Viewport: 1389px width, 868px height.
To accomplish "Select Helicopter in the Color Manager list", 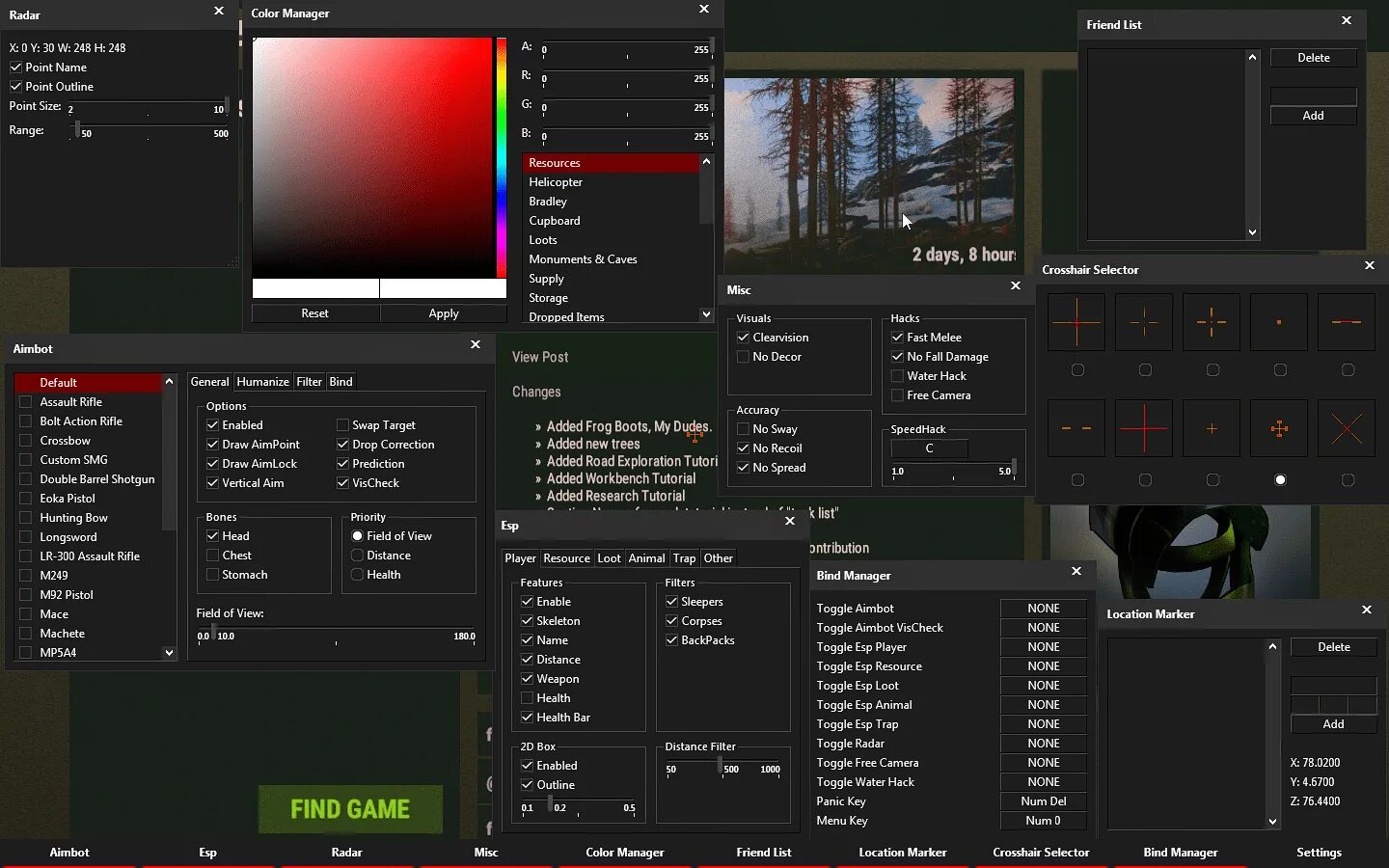I will 612,182.
